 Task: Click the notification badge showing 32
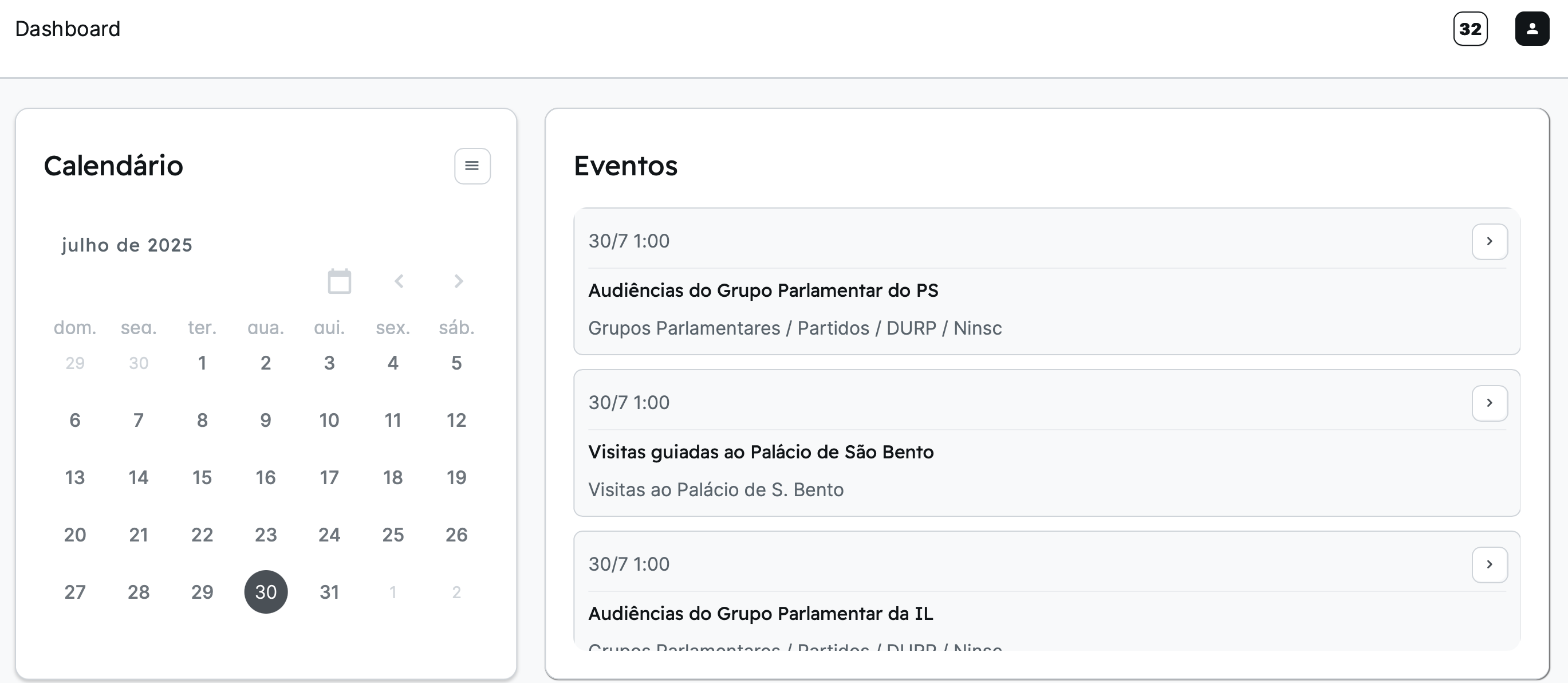(x=1470, y=29)
